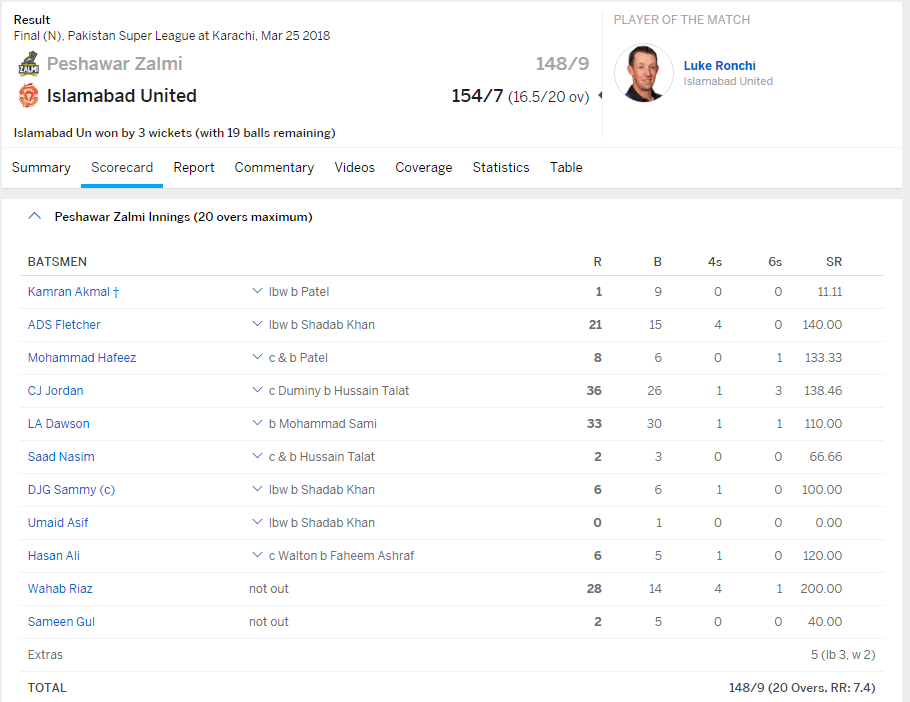Click the Sameen Gul batsman link
Screen dimensions: 910x702
point(62,622)
